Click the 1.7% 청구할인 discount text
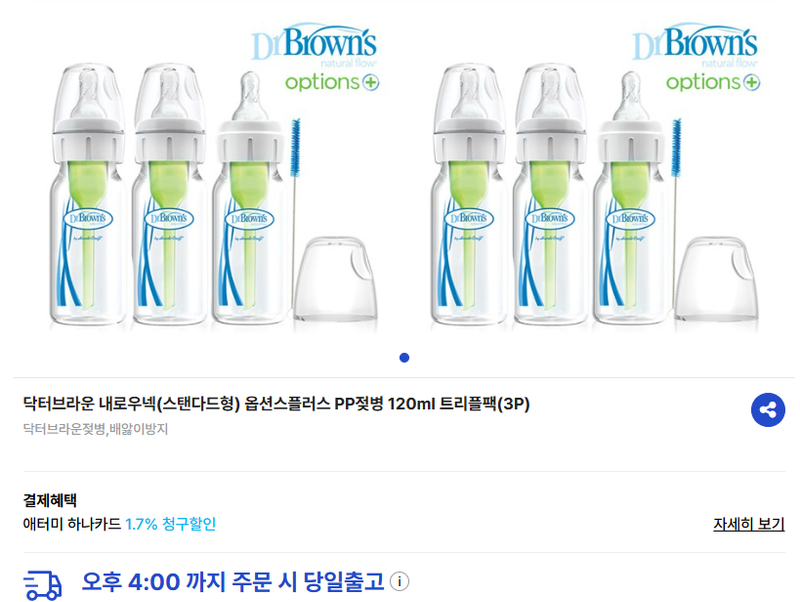This screenshot has width=800, height=602. coord(170,524)
